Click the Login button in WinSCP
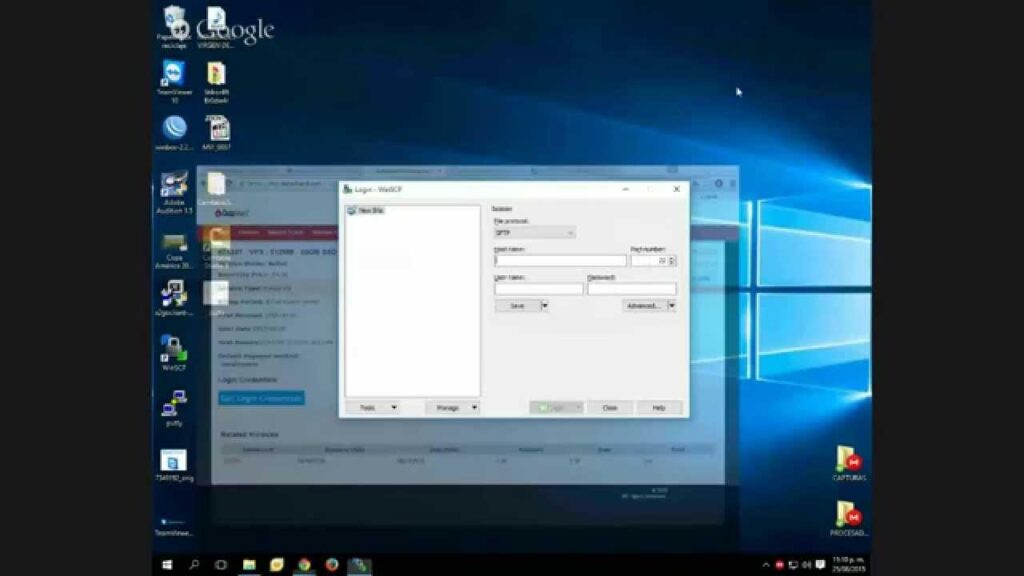This screenshot has width=1024, height=576. (x=552, y=407)
